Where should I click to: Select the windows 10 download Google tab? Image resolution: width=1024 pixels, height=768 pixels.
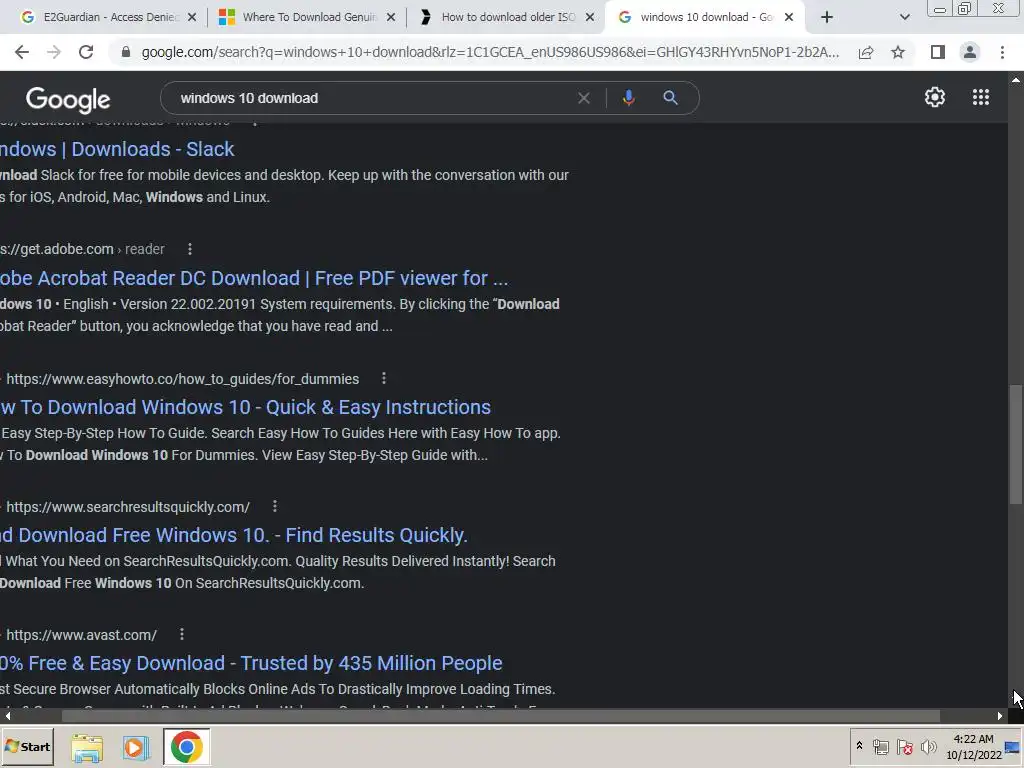coord(705,17)
